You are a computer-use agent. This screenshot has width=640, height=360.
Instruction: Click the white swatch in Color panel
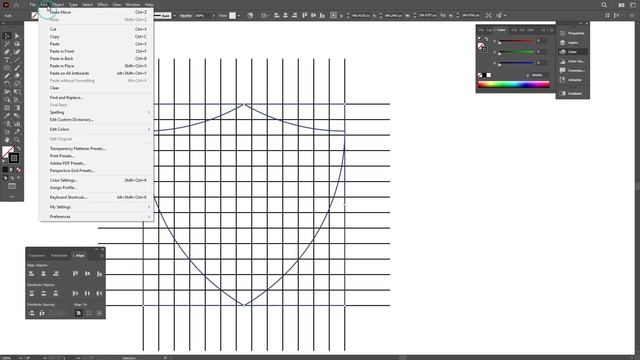click(x=489, y=75)
